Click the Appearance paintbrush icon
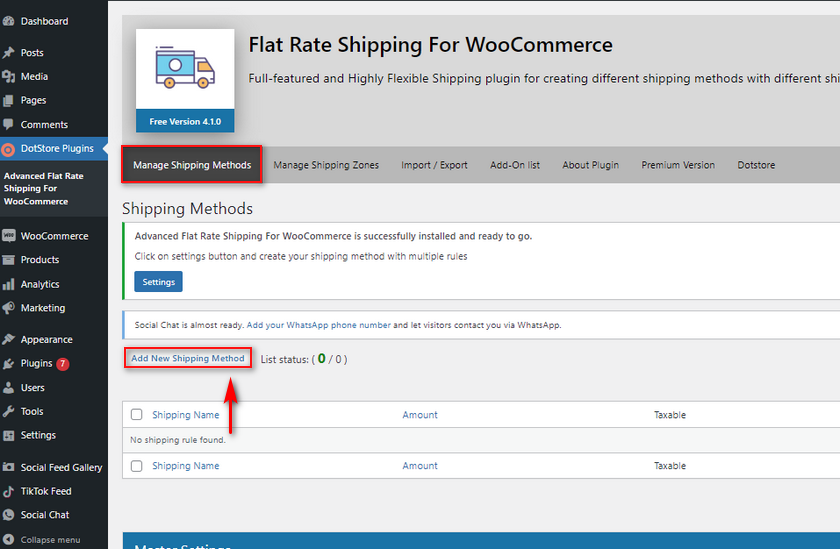The image size is (840, 549). pyautogui.click(x=8, y=339)
